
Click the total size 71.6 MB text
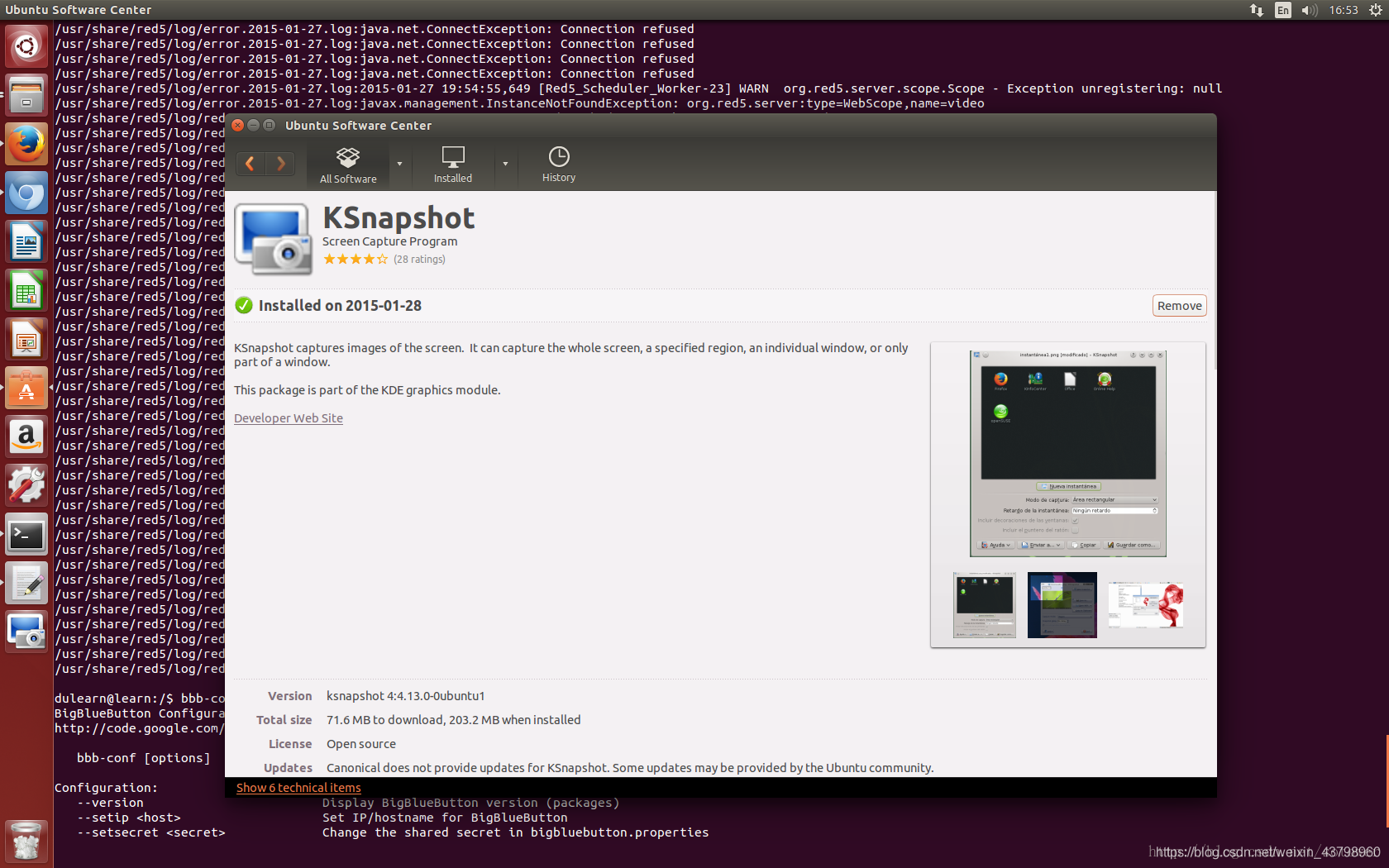(x=454, y=720)
